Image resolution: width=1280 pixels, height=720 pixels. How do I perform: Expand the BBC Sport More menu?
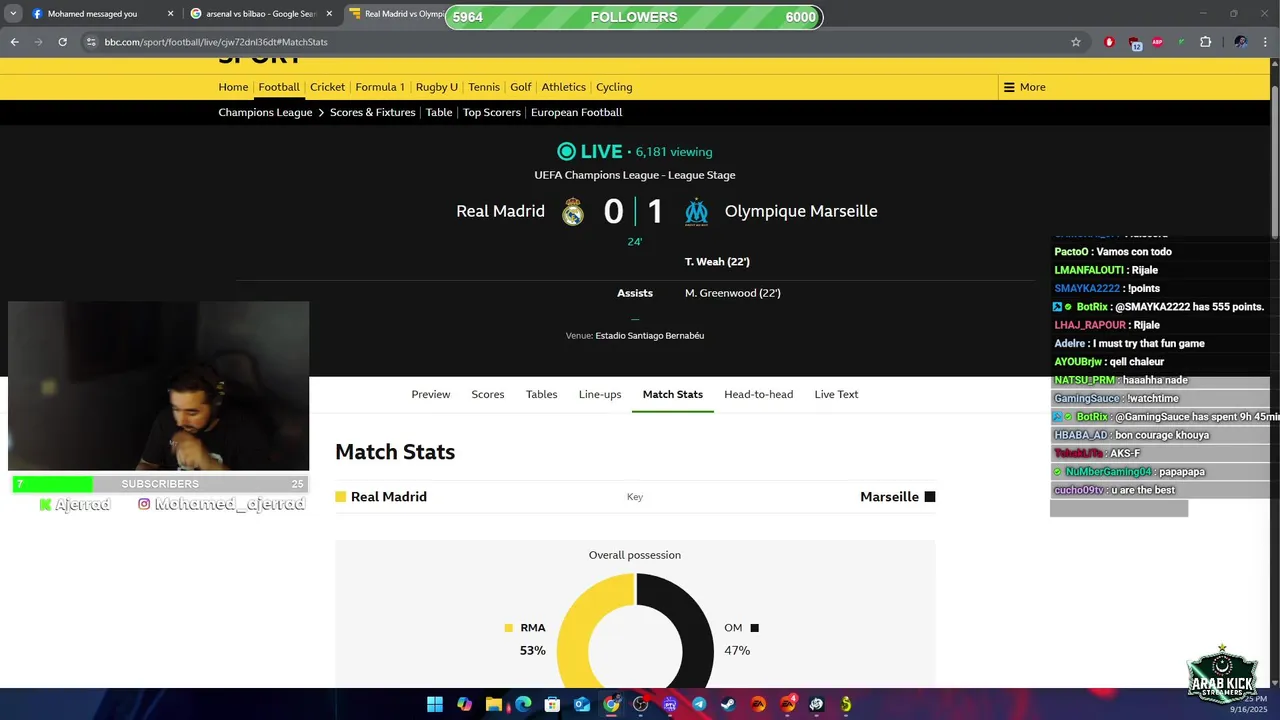(x=1025, y=87)
